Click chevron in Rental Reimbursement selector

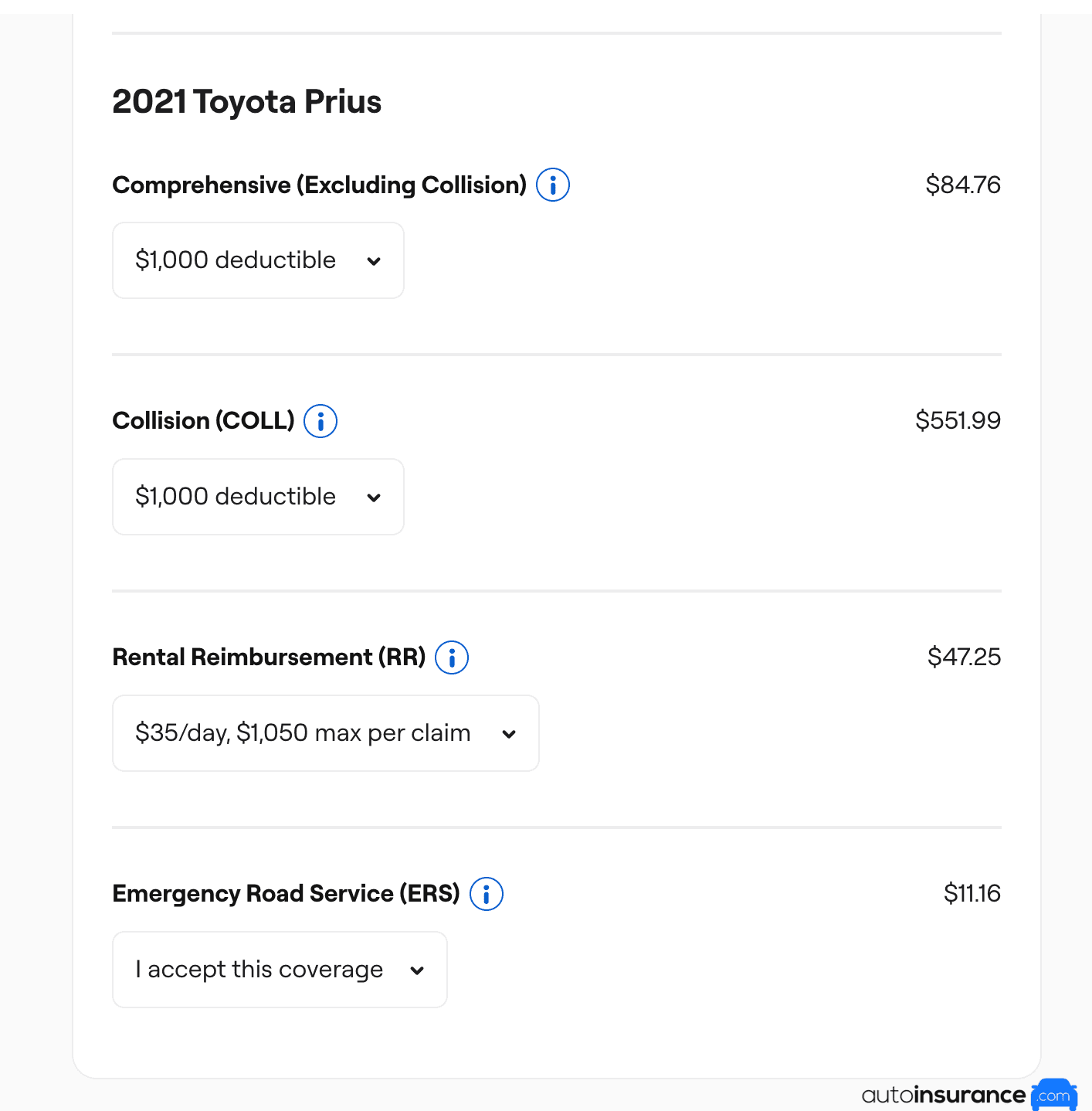(509, 734)
